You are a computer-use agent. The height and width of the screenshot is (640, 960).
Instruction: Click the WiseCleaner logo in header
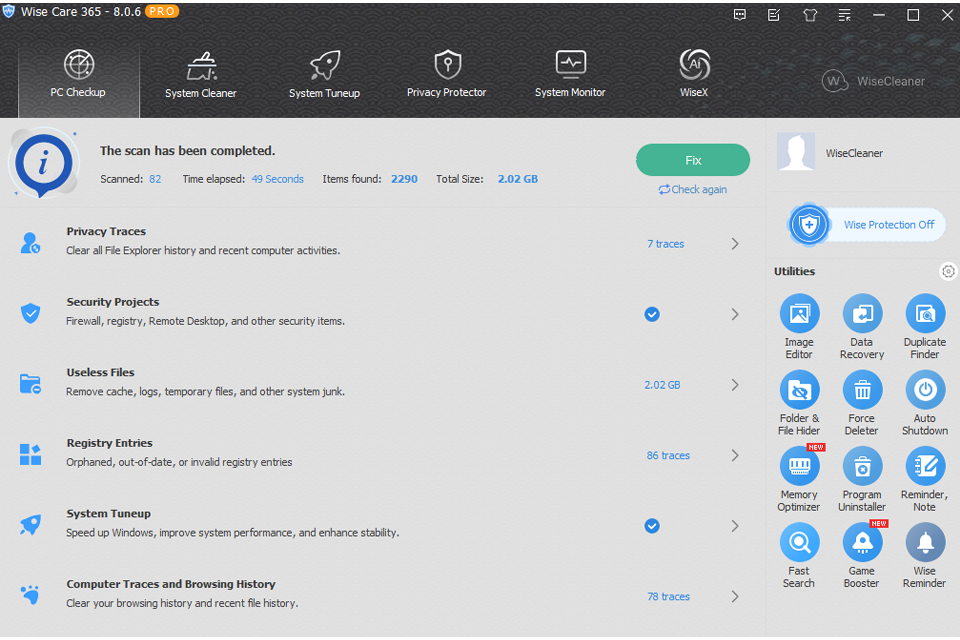coord(874,81)
